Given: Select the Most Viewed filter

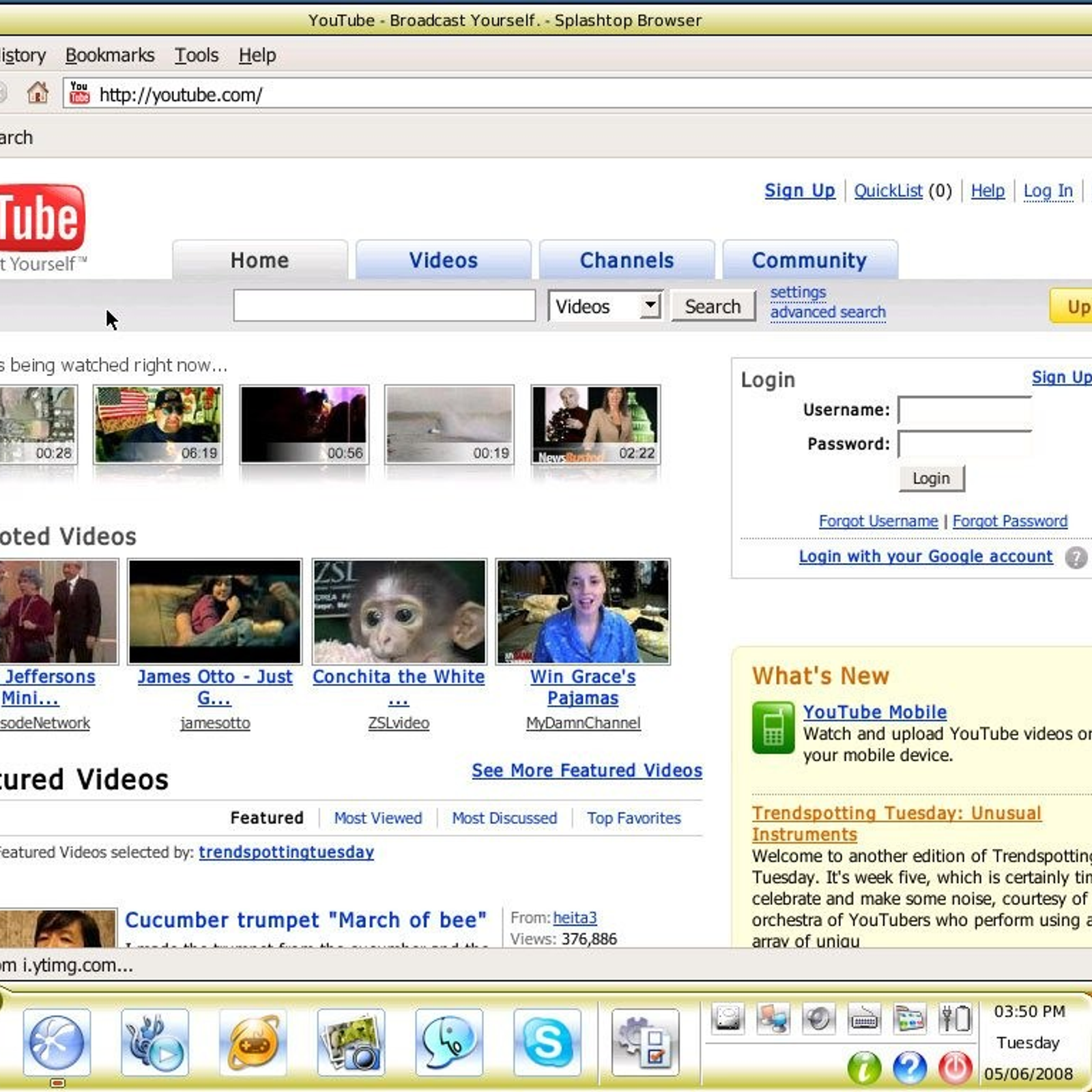Looking at the screenshot, I should [378, 818].
